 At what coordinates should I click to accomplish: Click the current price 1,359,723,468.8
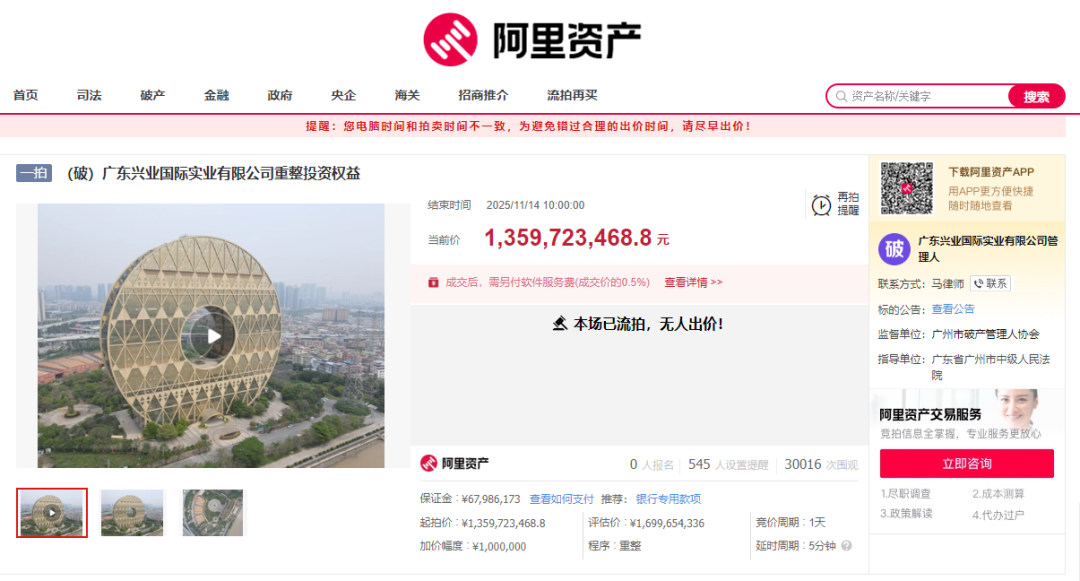[x=568, y=237]
